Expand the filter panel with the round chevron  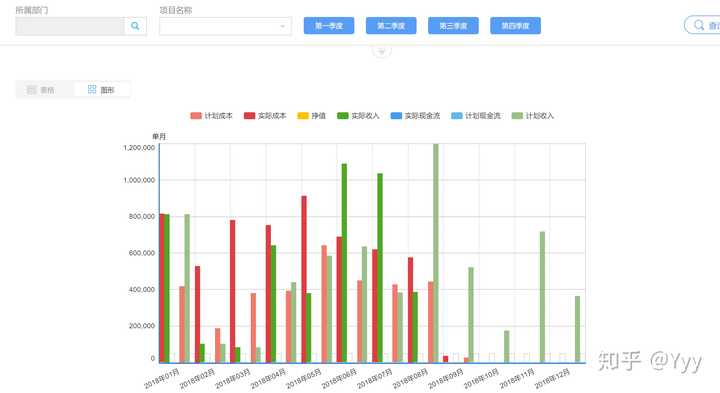pyautogui.click(x=382, y=51)
